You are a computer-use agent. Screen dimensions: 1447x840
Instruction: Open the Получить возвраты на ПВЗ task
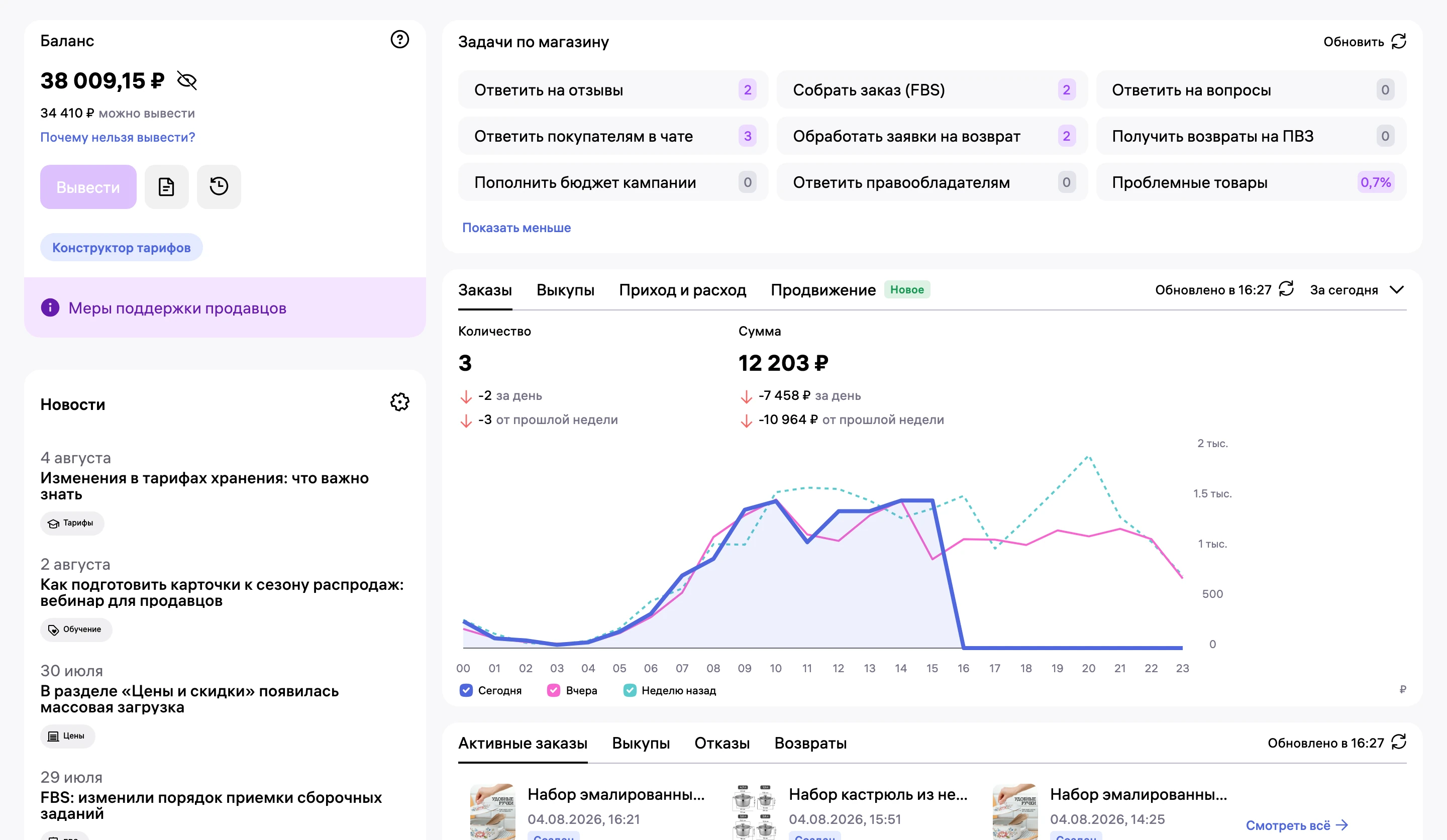coord(1251,136)
